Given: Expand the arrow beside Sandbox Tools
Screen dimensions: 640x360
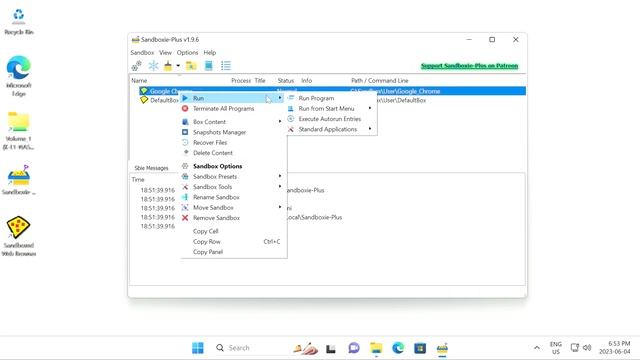Looking at the screenshot, I should tap(280, 187).
